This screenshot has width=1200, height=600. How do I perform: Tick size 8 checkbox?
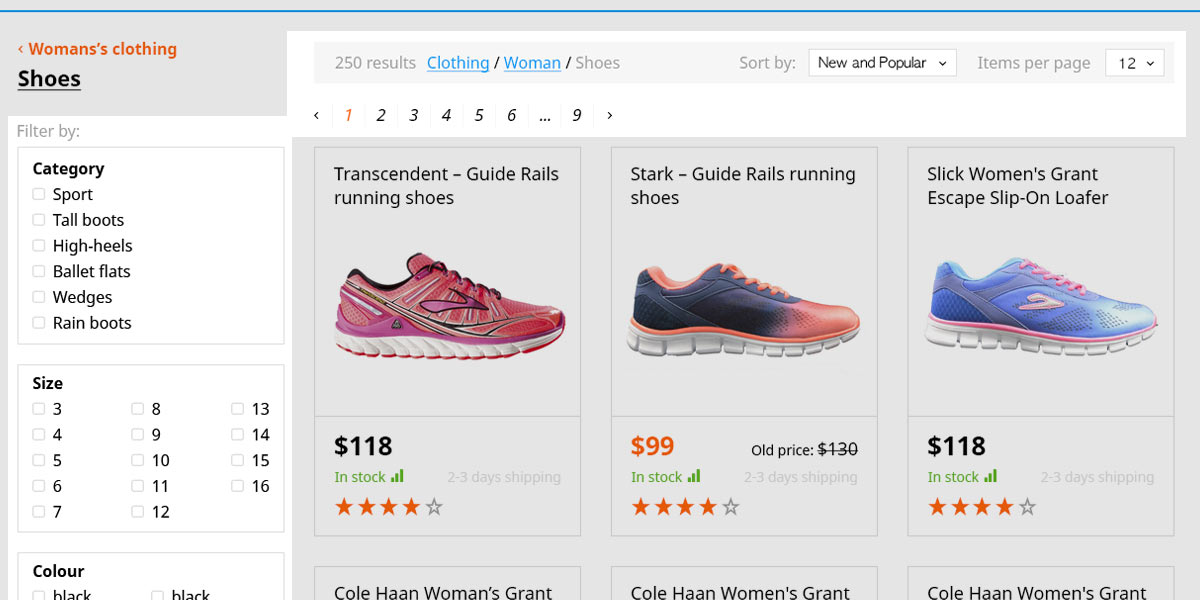(138, 409)
